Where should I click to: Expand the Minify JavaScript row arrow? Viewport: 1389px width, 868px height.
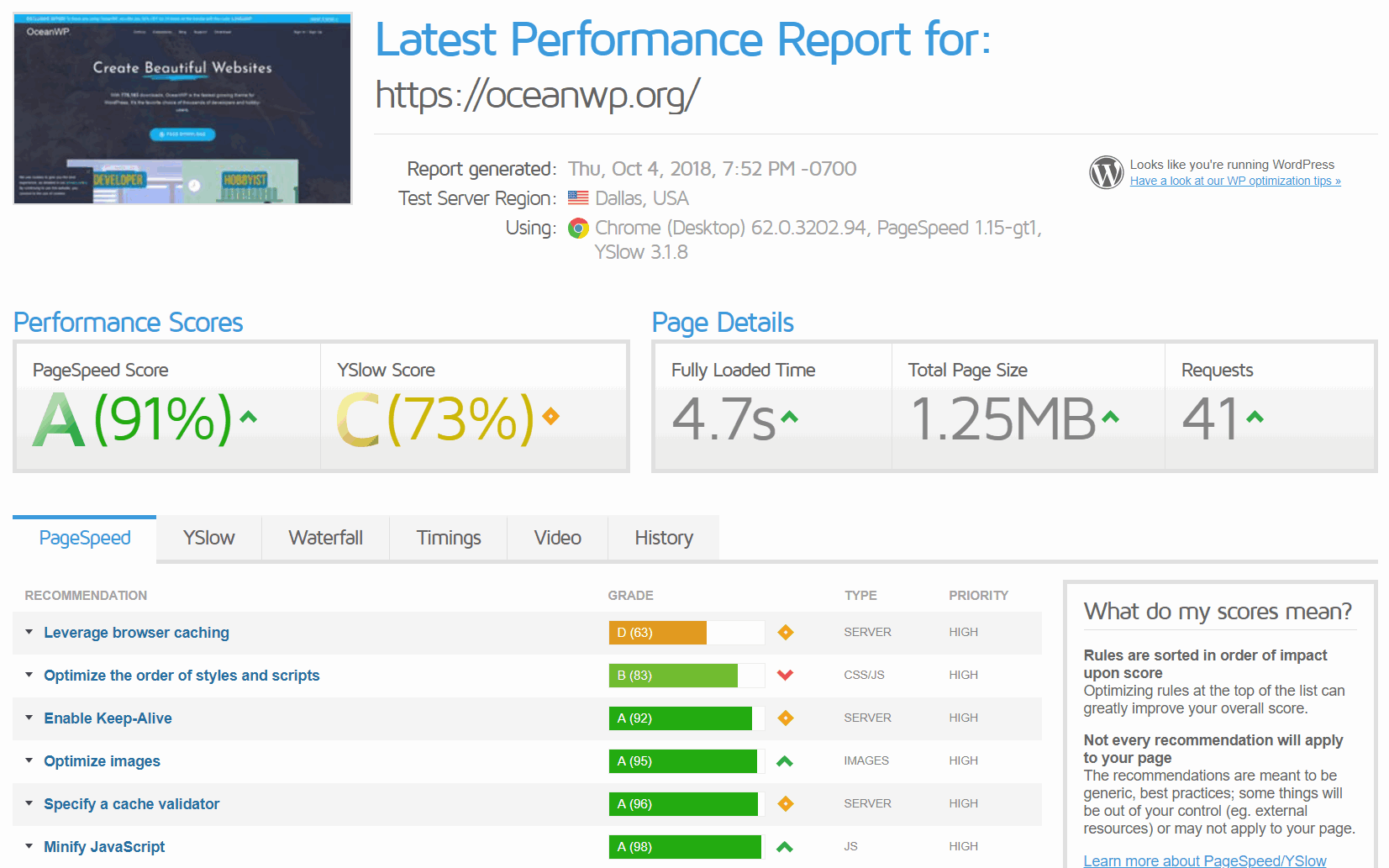click(x=29, y=846)
